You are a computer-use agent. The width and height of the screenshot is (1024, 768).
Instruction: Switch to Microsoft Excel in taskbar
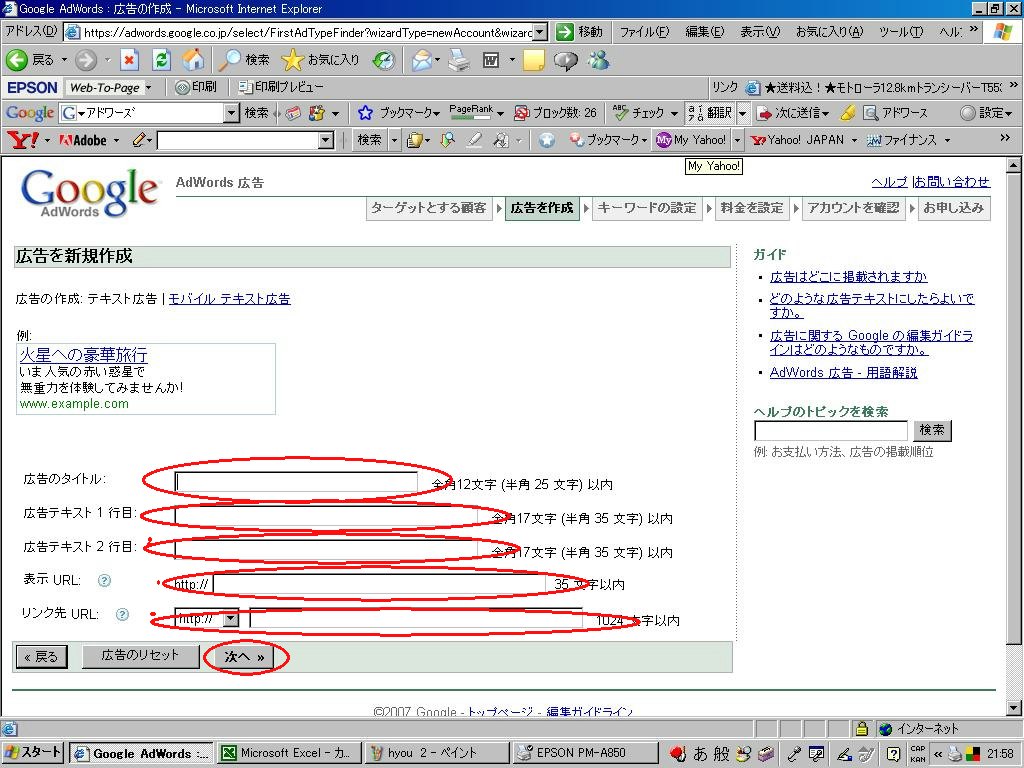[287, 753]
